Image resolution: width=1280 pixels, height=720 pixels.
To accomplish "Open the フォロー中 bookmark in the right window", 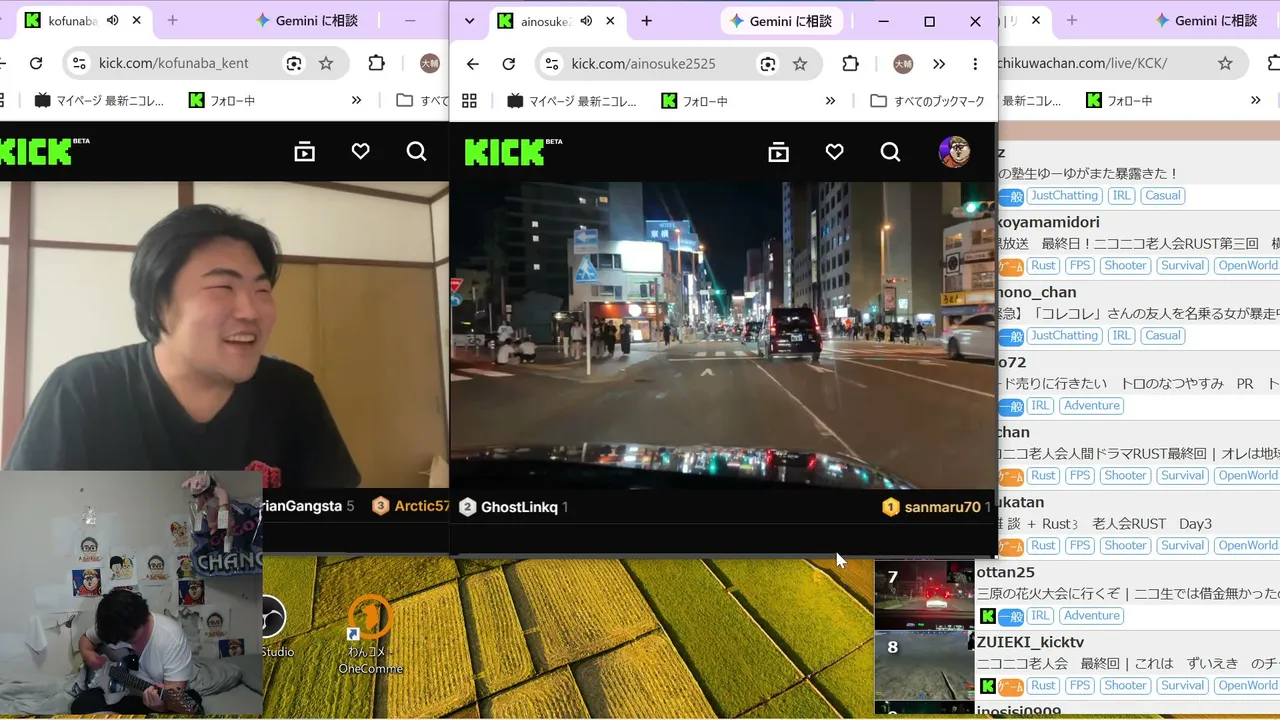I will [x=1119, y=101].
